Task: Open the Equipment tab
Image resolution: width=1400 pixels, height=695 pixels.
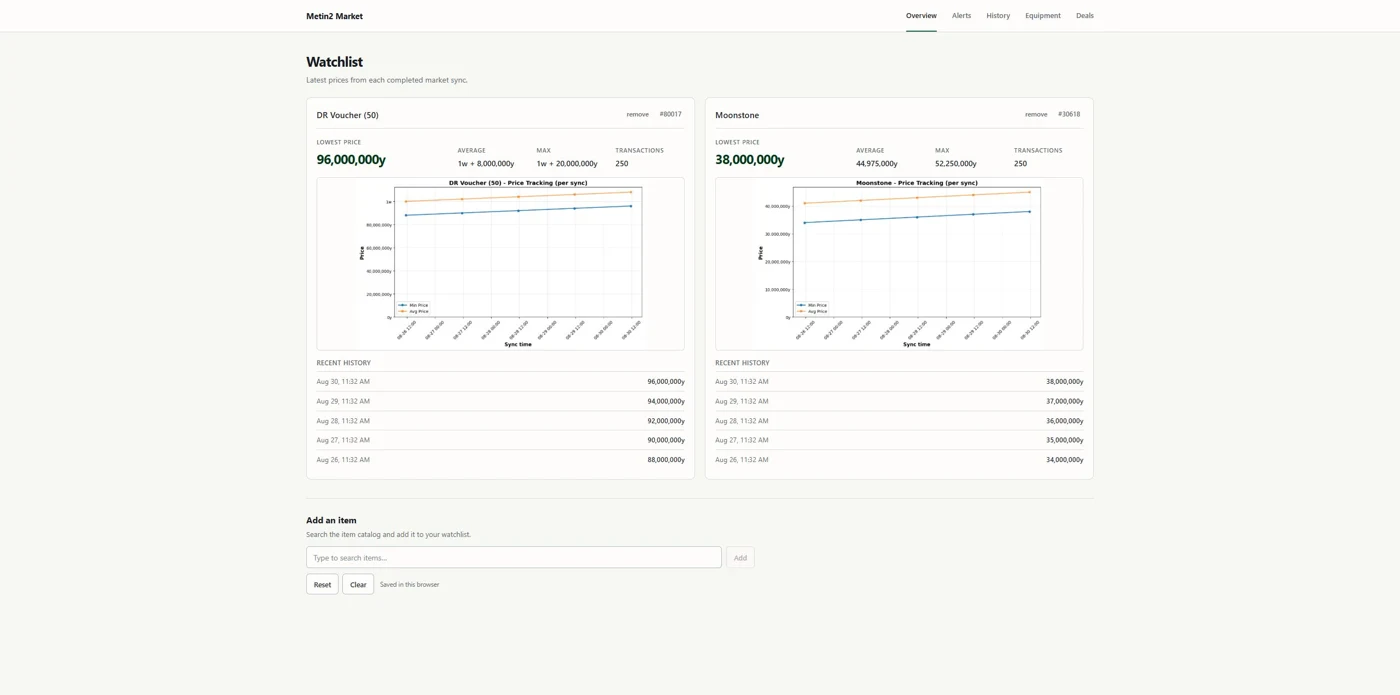Action: pos(1042,16)
